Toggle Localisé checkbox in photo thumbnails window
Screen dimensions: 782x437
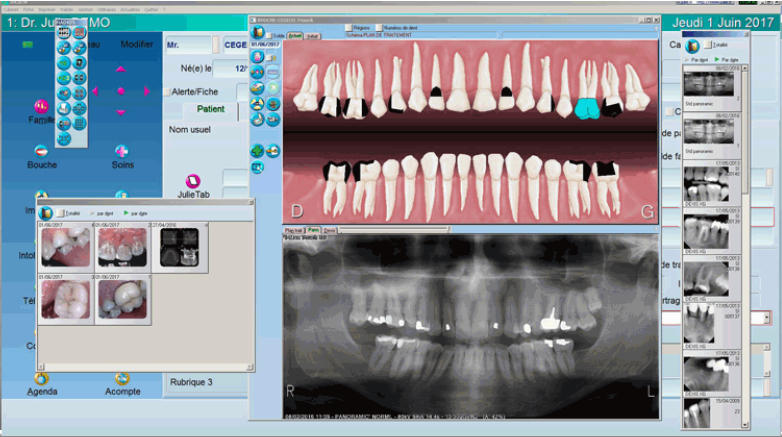(x=60, y=213)
